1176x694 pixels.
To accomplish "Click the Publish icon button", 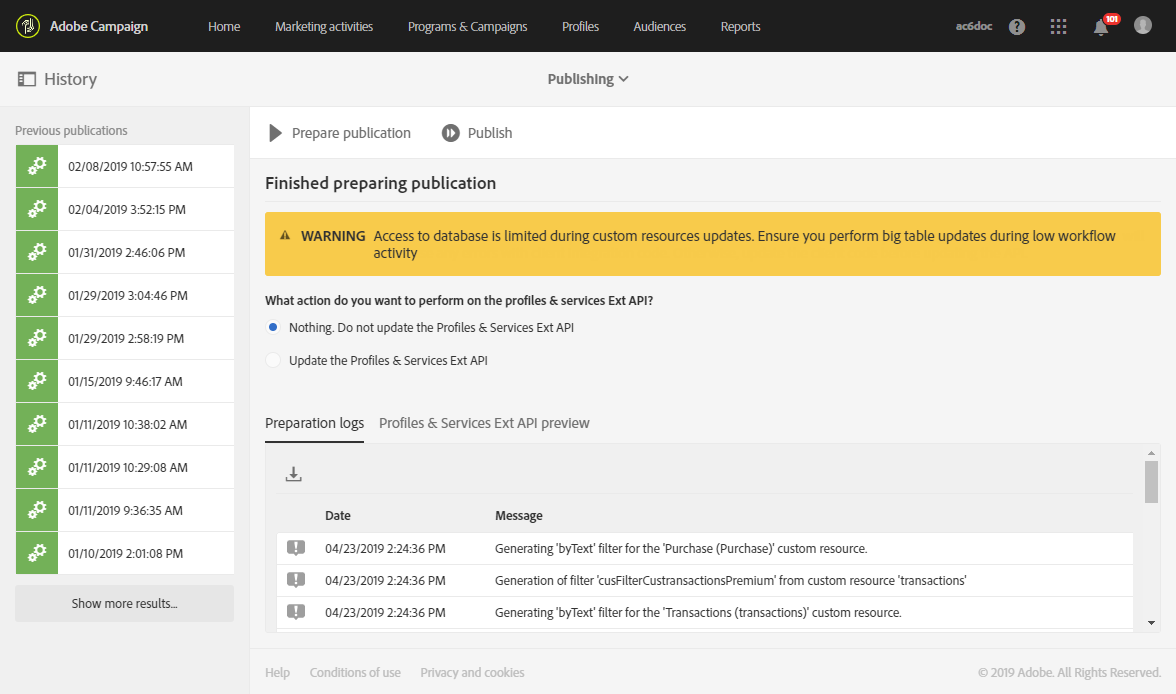I will (451, 133).
